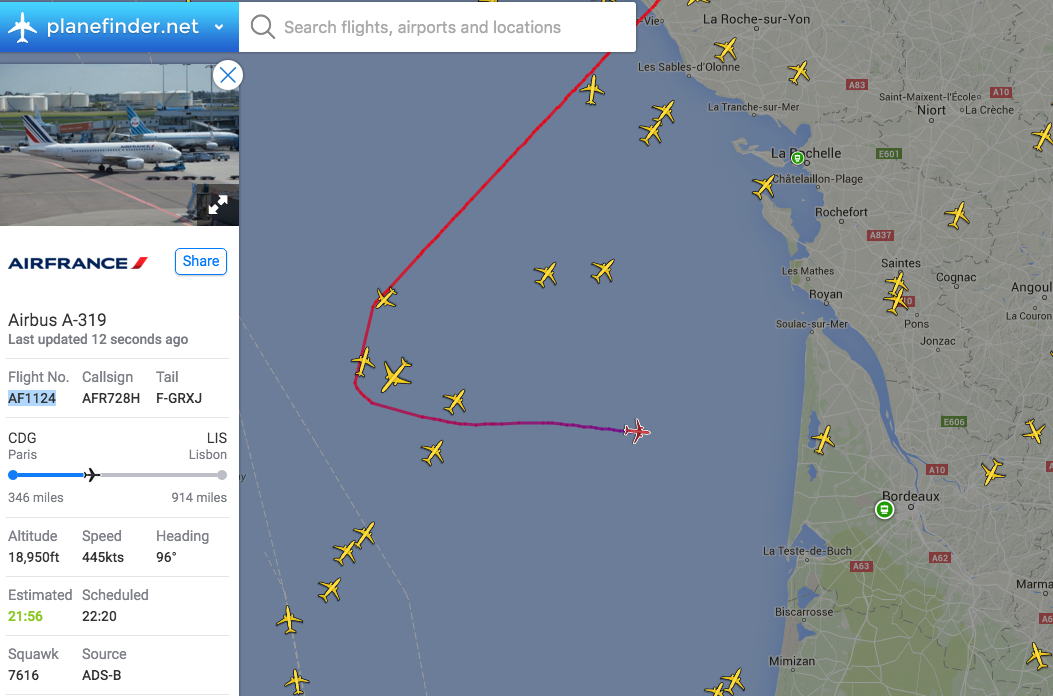This screenshot has width=1053, height=696.
Task: Click the highlighted flight number AF1124
Action: point(32,398)
